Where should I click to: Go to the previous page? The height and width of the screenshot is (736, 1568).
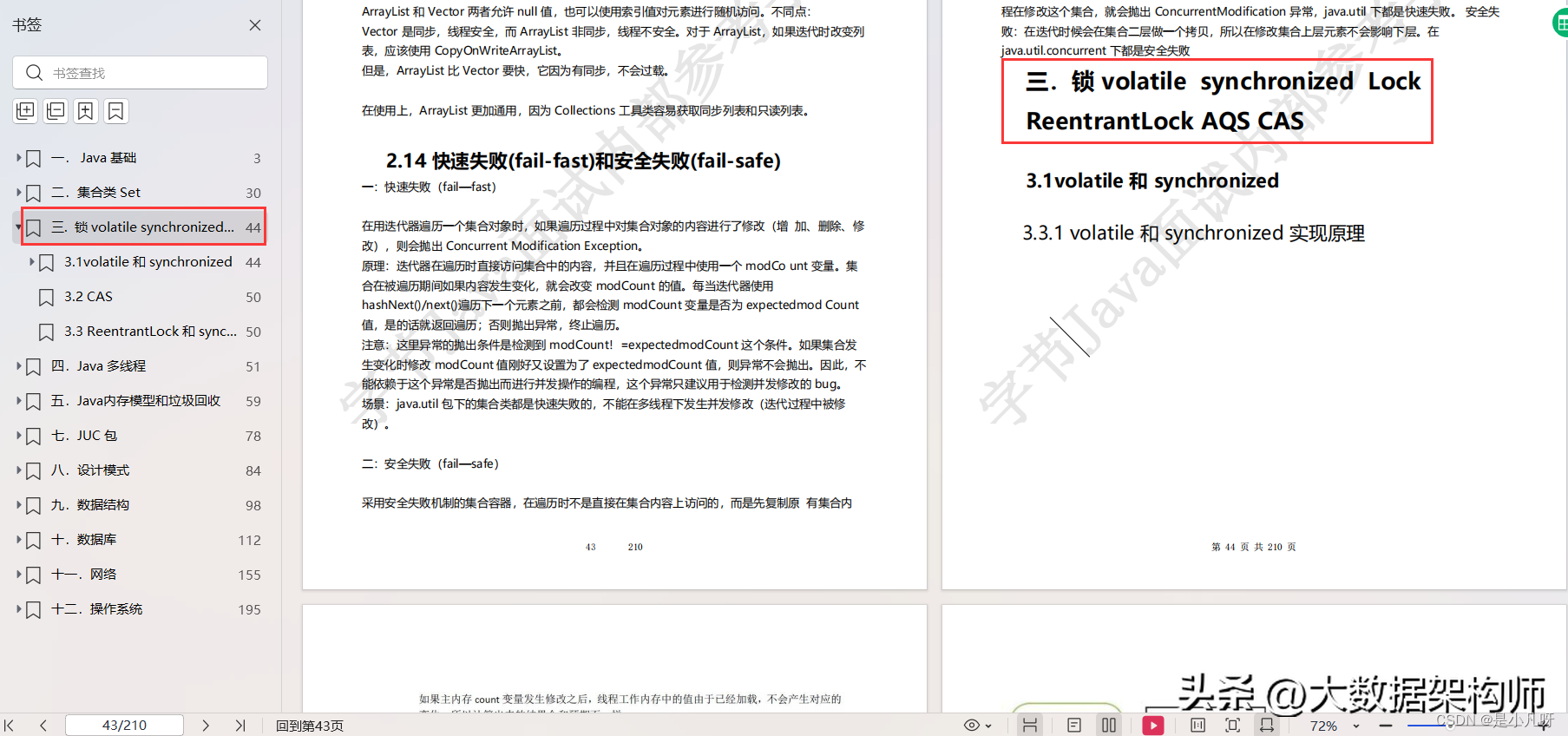[x=43, y=725]
